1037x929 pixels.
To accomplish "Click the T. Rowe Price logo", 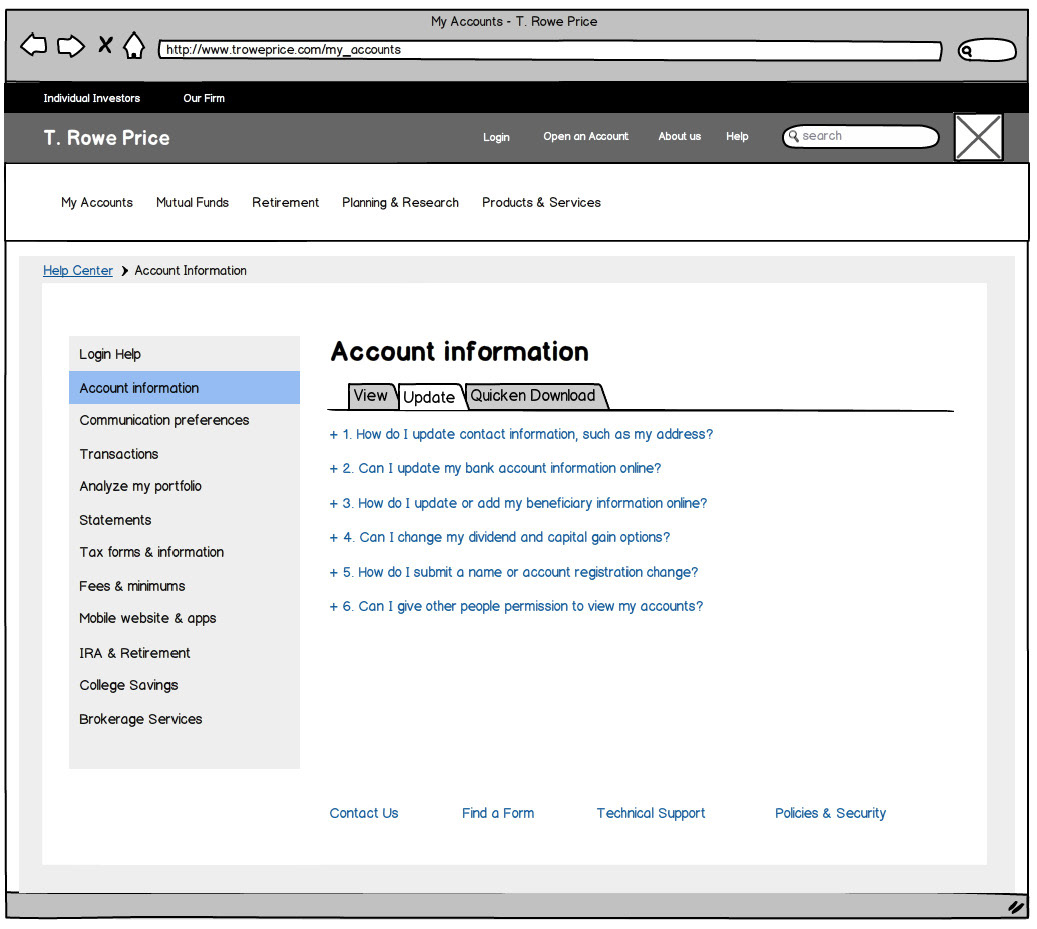I will click(x=106, y=138).
